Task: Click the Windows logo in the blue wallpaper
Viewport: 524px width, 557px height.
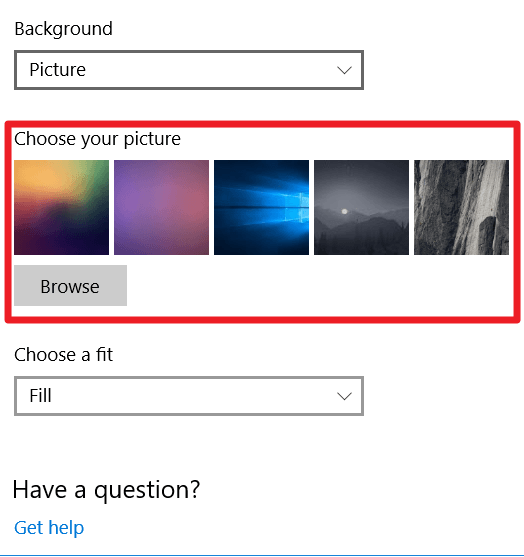Action: [x=297, y=207]
